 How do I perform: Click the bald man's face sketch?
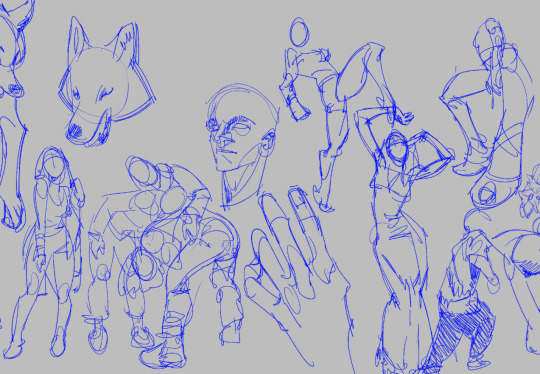(x=242, y=146)
